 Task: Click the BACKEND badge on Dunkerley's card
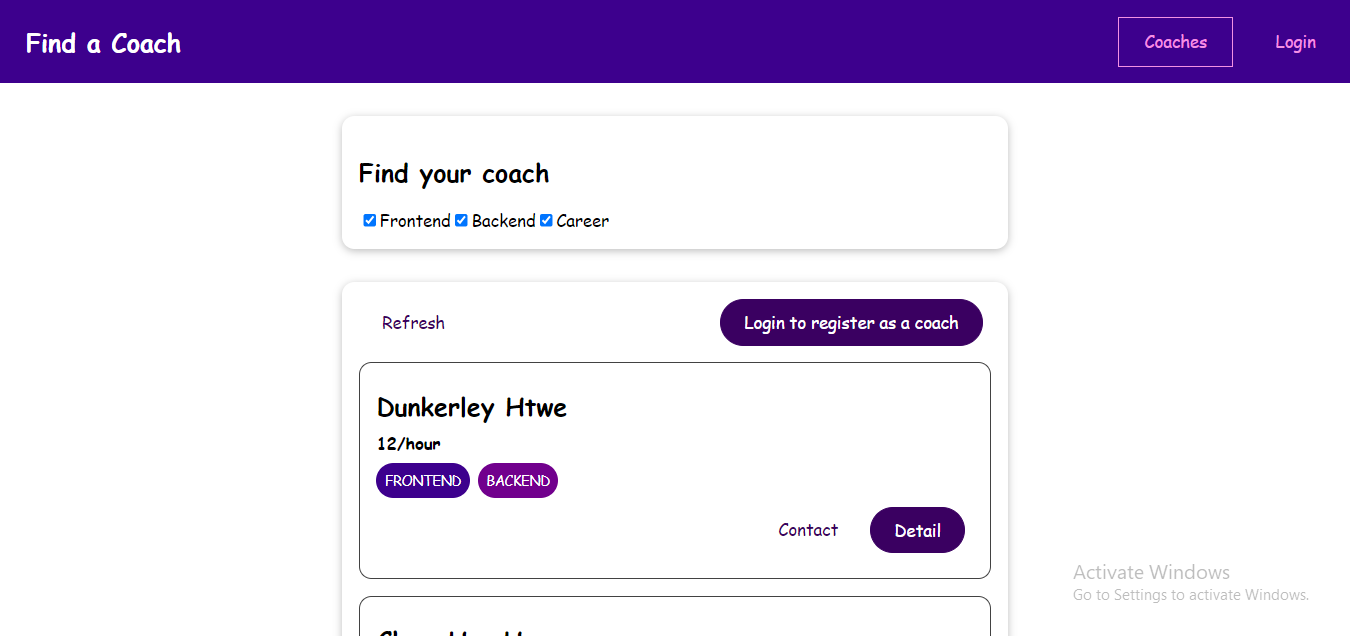[x=518, y=481]
